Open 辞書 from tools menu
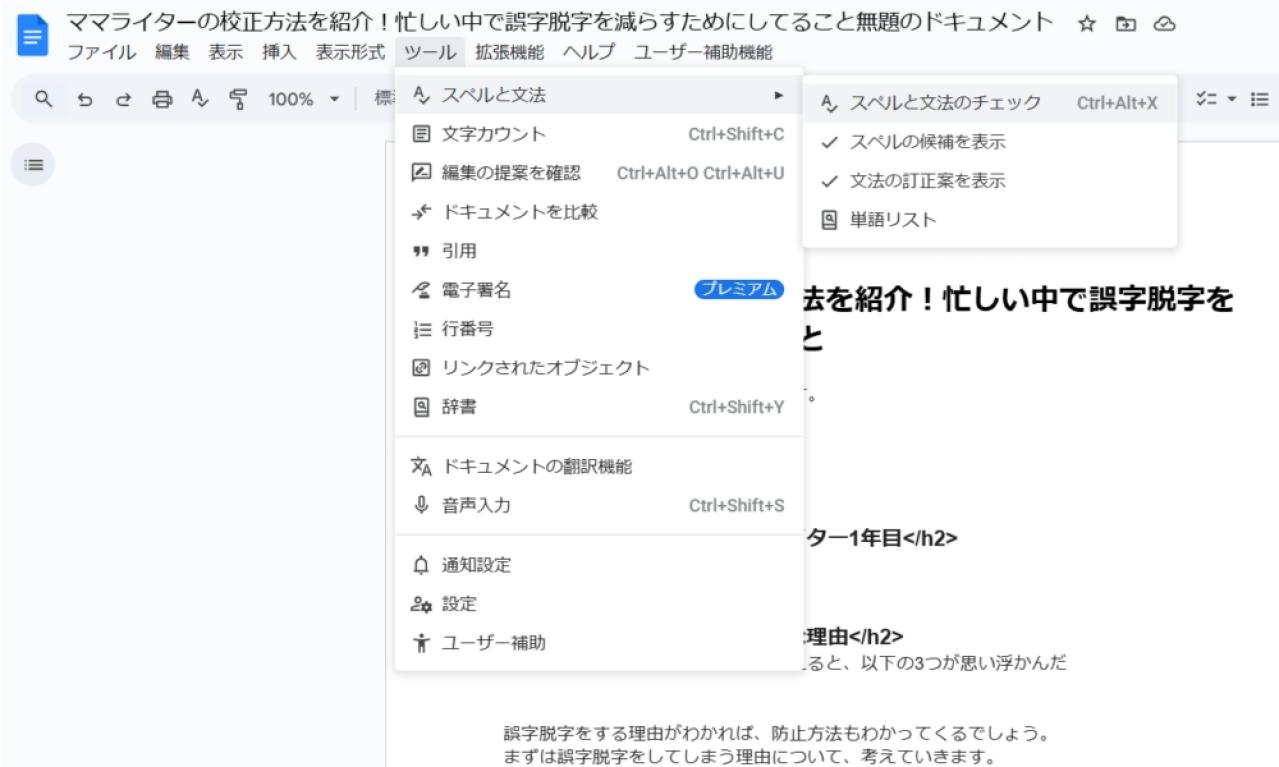 599,407
